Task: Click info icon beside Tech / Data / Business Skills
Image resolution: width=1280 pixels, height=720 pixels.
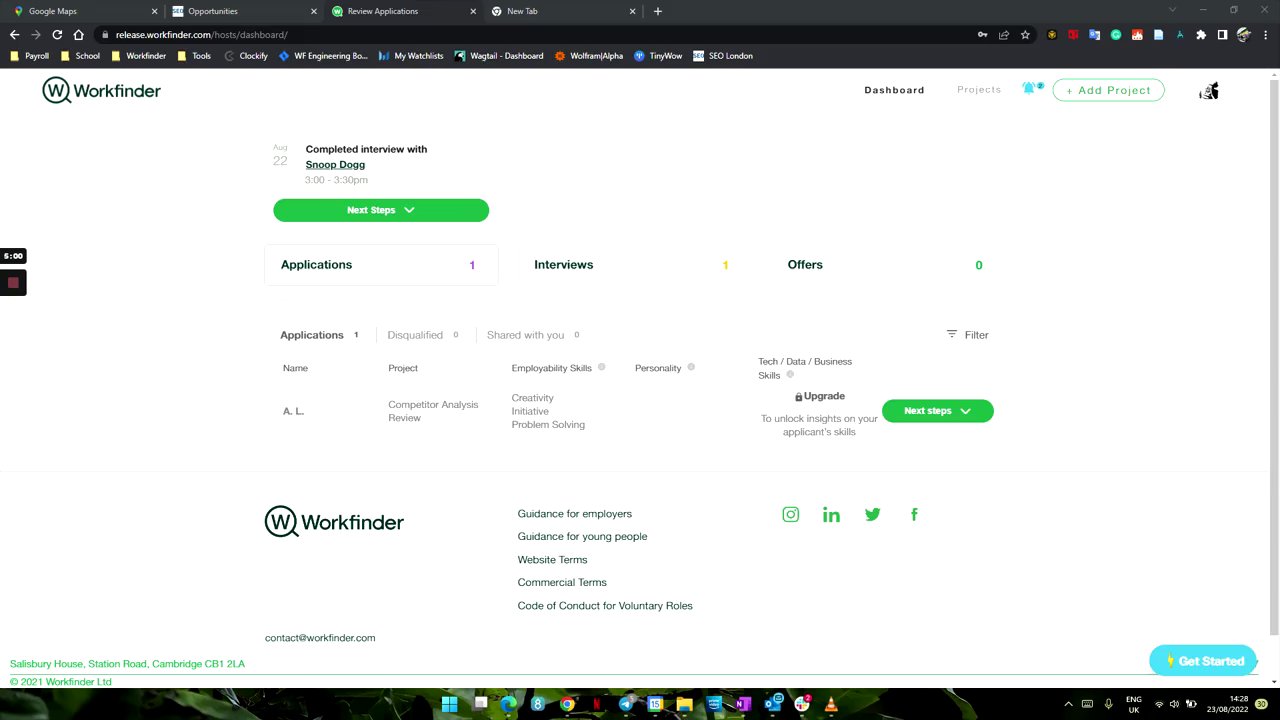Action: coord(790,375)
